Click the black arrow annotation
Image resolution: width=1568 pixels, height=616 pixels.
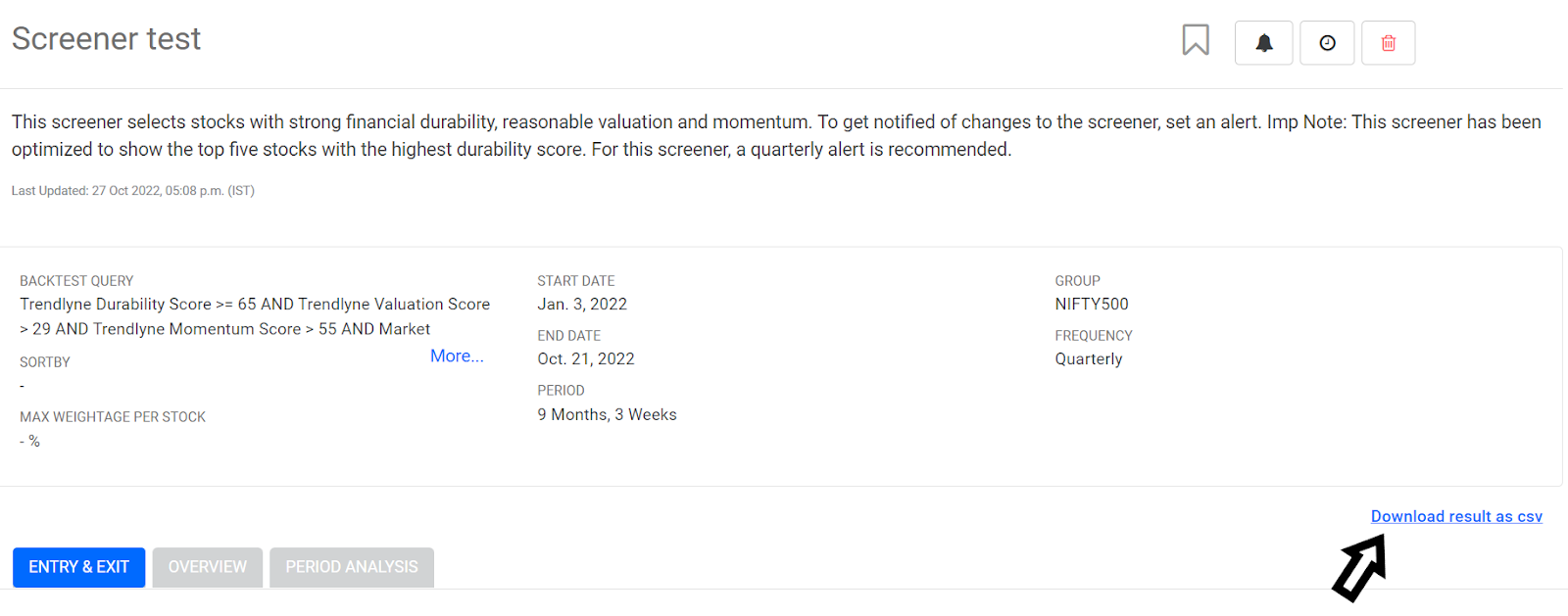pos(1359,567)
